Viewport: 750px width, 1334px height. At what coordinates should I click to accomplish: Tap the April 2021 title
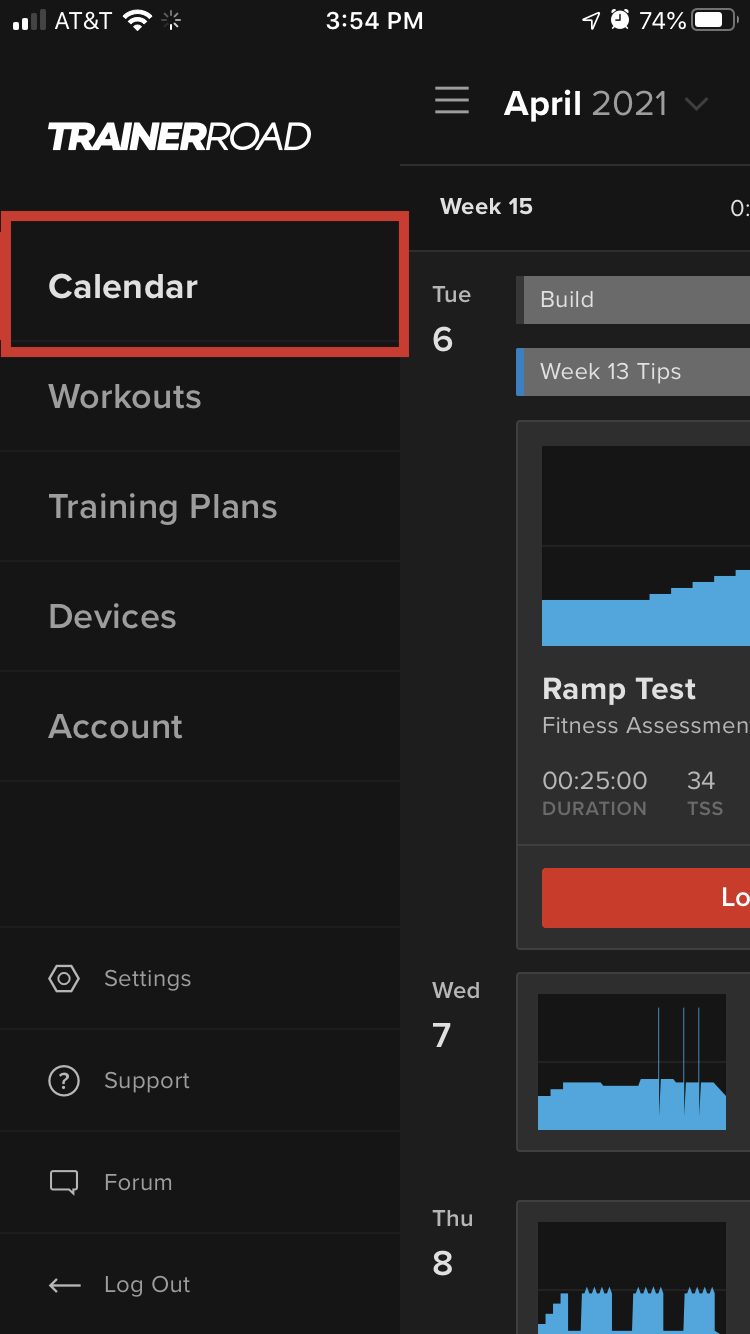[x=585, y=103]
